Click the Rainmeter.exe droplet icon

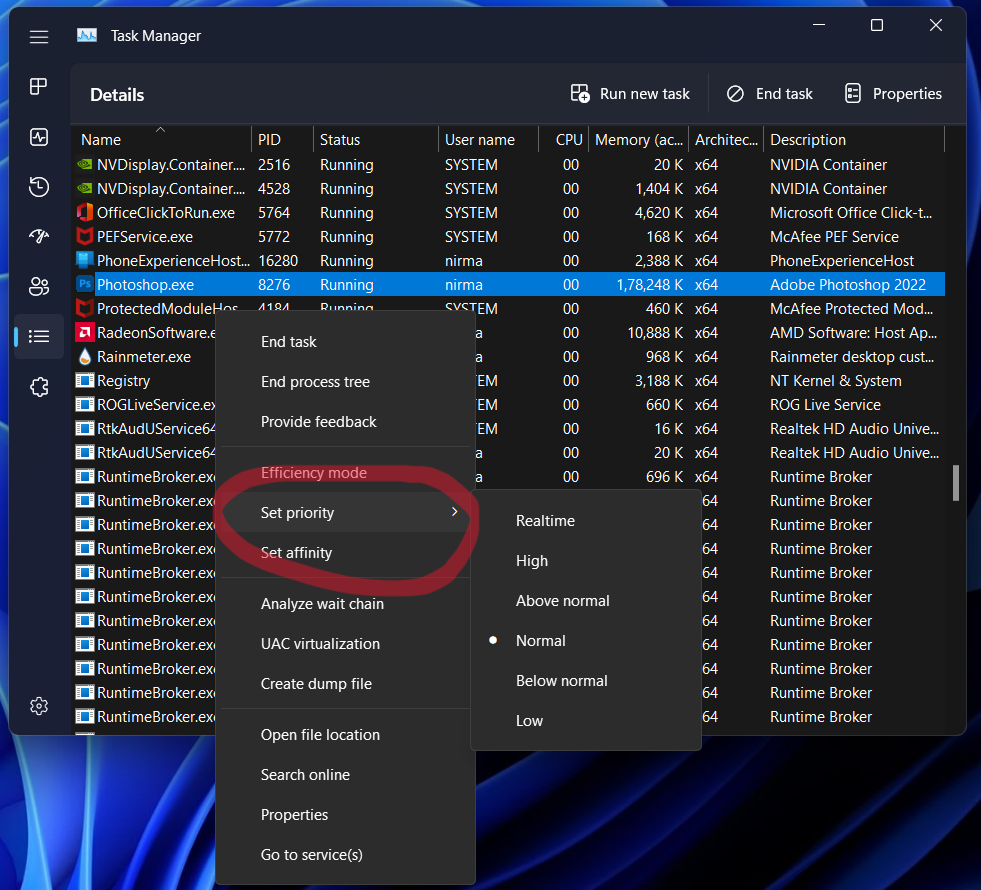coord(84,357)
